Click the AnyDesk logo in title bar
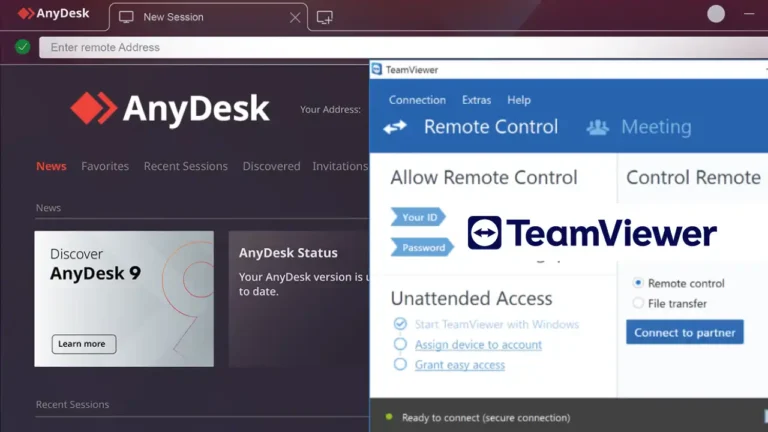 [x=53, y=13]
